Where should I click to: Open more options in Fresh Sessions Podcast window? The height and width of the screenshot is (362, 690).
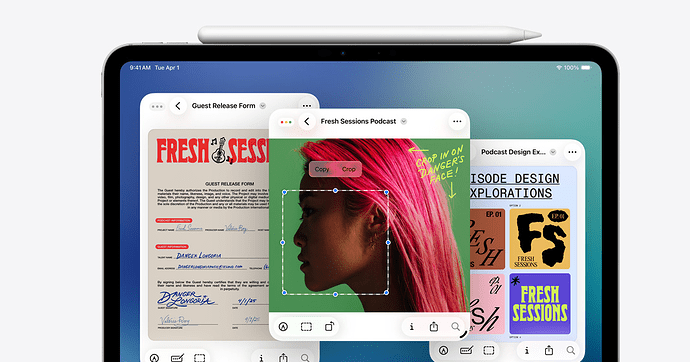tap(457, 121)
